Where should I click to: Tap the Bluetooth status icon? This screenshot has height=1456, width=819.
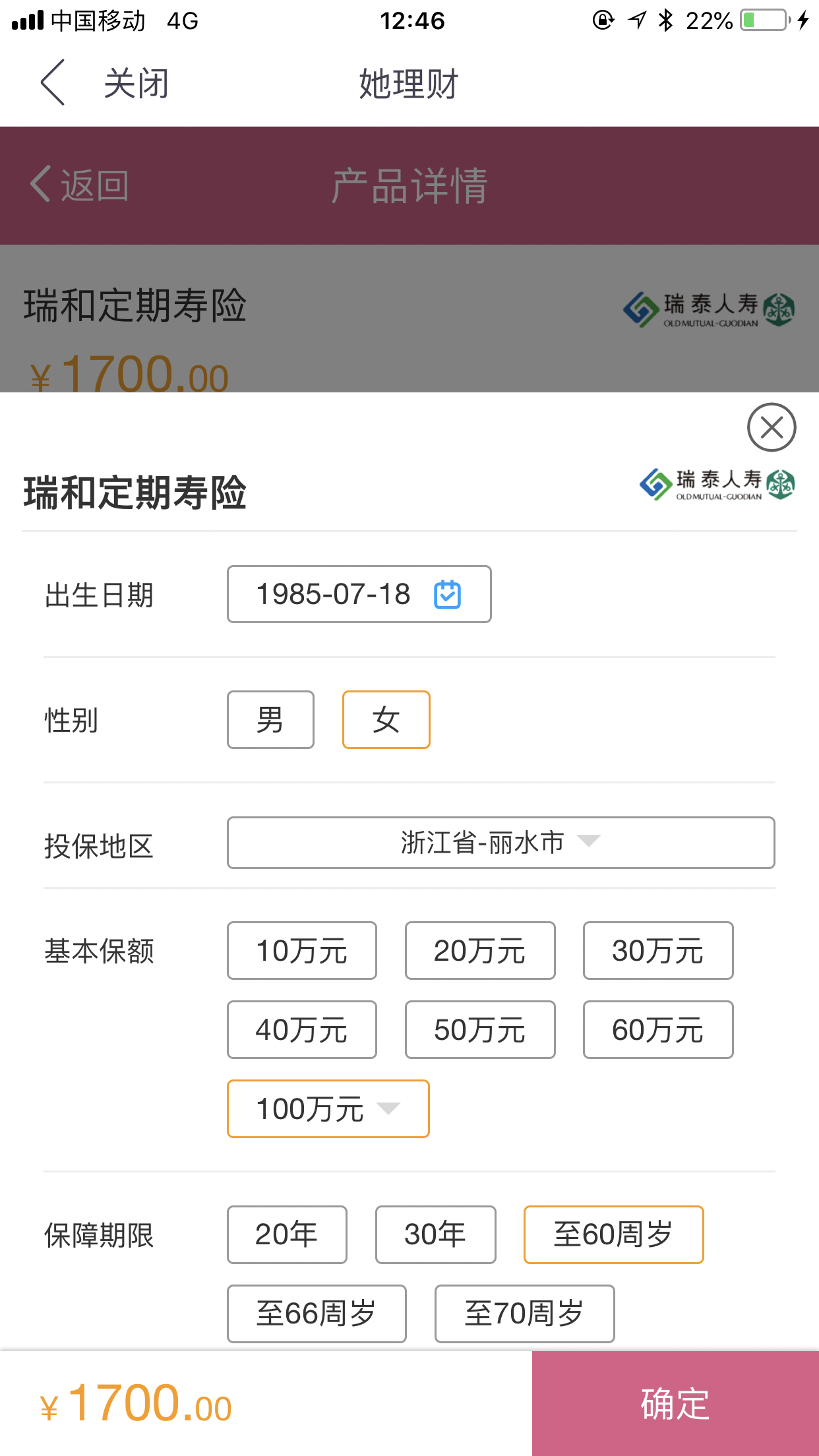pos(665,20)
